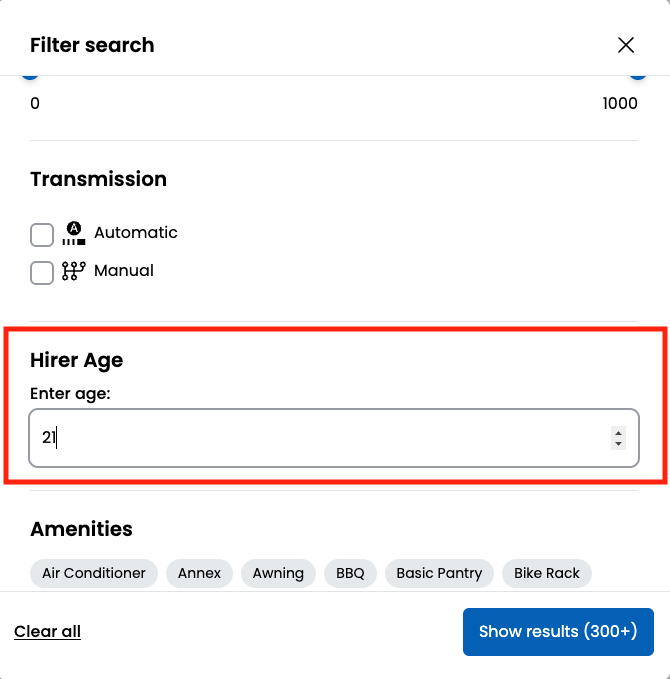Viewport: 670px width, 679px height.
Task: Click the manual gear-shift icon
Action: click(73, 271)
